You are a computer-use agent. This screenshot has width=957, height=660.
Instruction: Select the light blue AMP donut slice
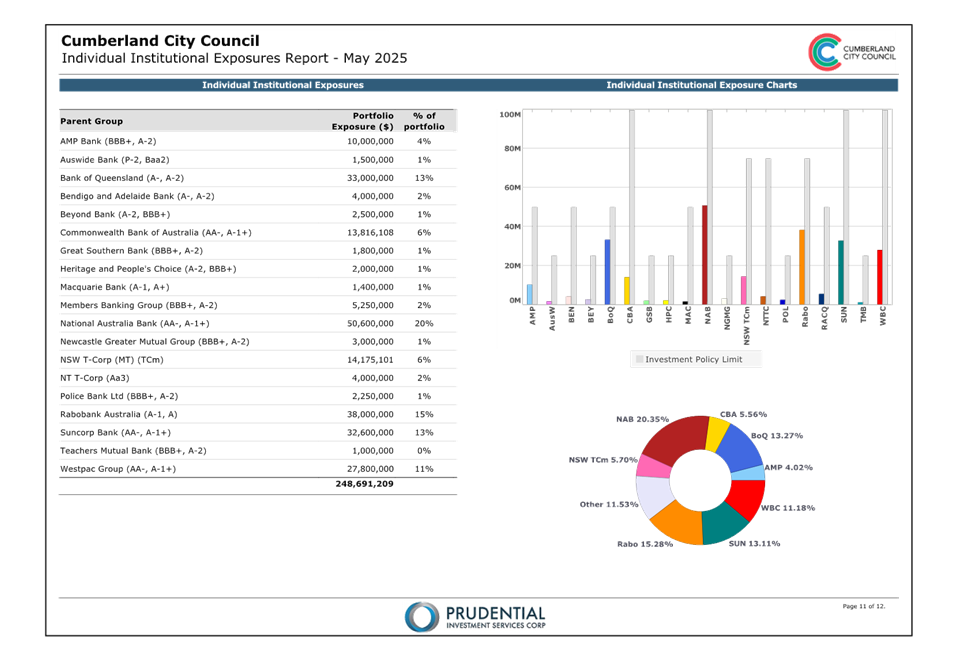coord(748,472)
